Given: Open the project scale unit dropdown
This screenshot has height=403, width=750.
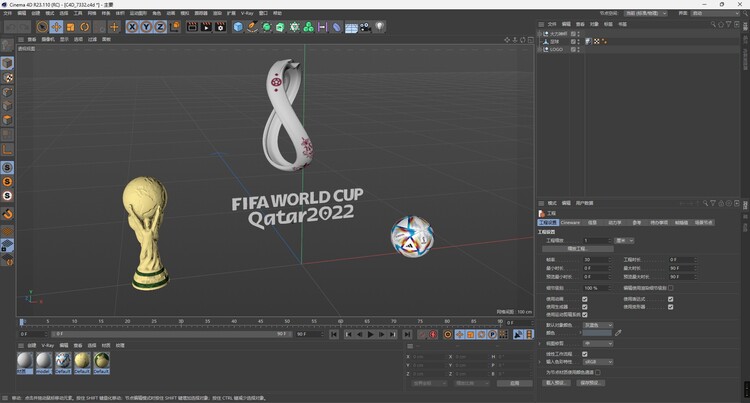Looking at the screenshot, I should pyautogui.click(x=625, y=240).
